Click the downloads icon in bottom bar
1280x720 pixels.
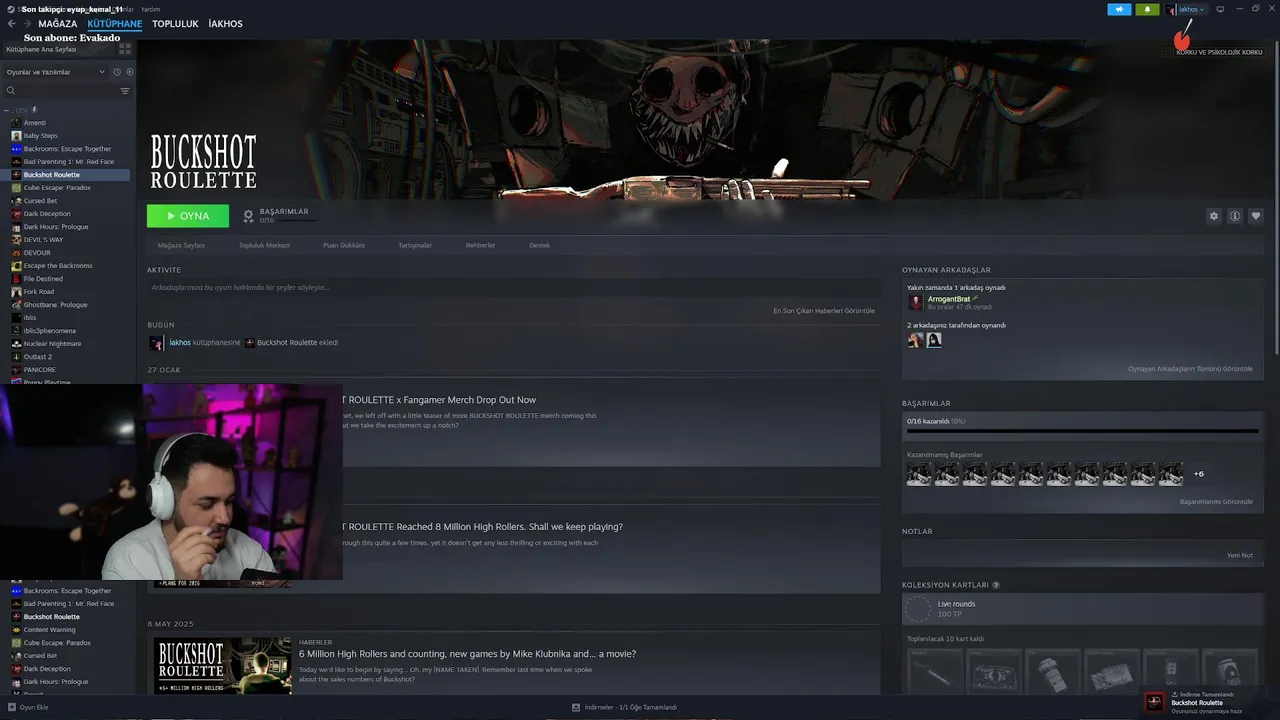[578, 707]
